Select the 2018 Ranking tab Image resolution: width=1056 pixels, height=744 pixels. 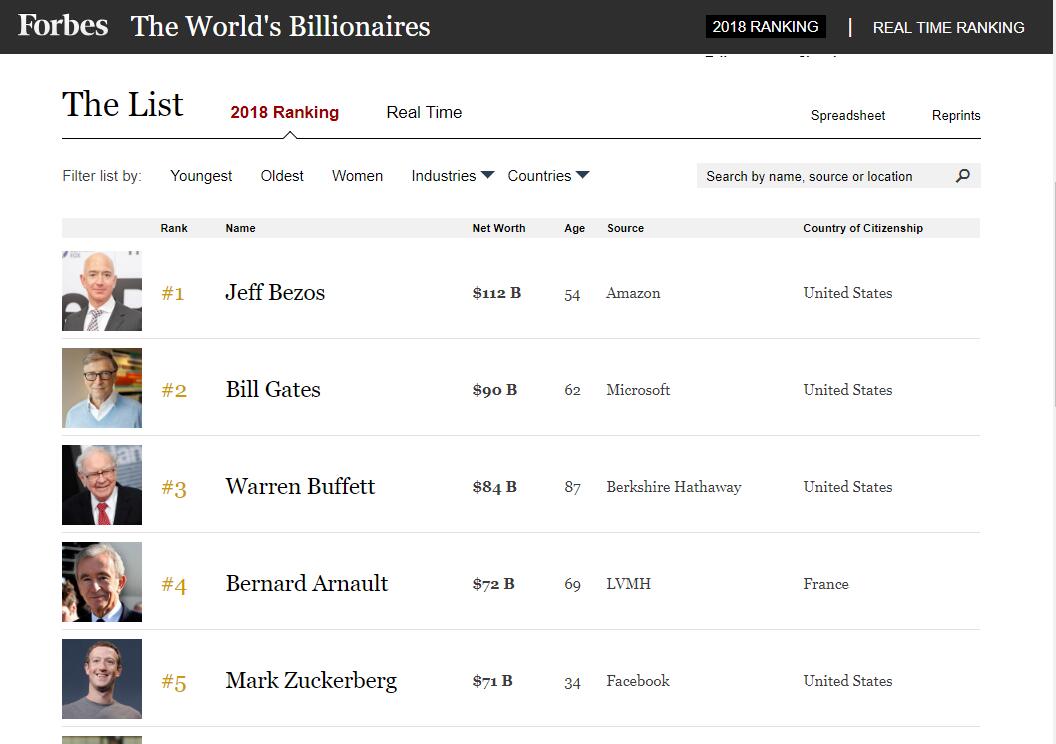coord(284,113)
